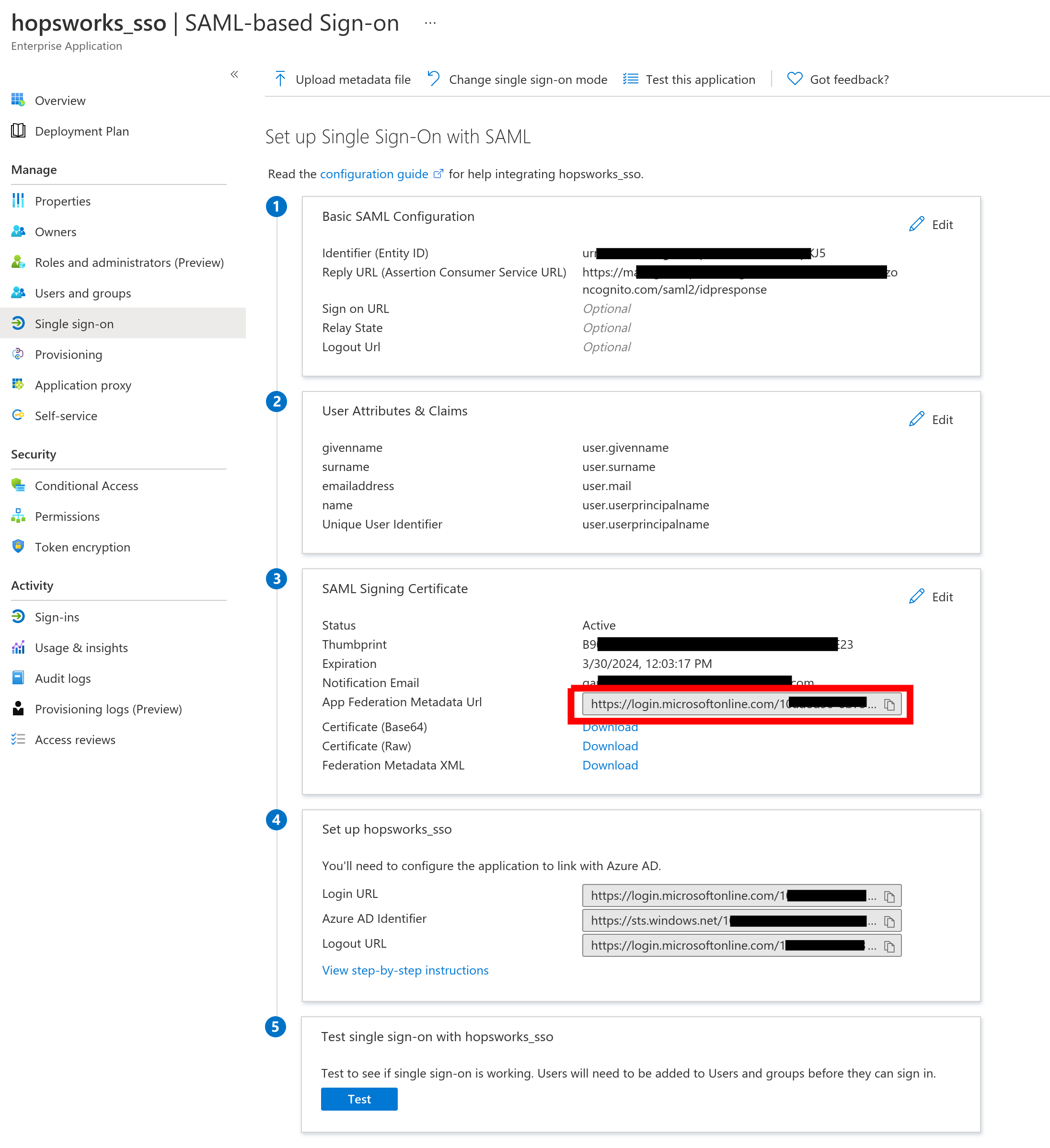Open Users and groups menu item
The width and height of the screenshot is (1050, 1148).
[82, 293]
